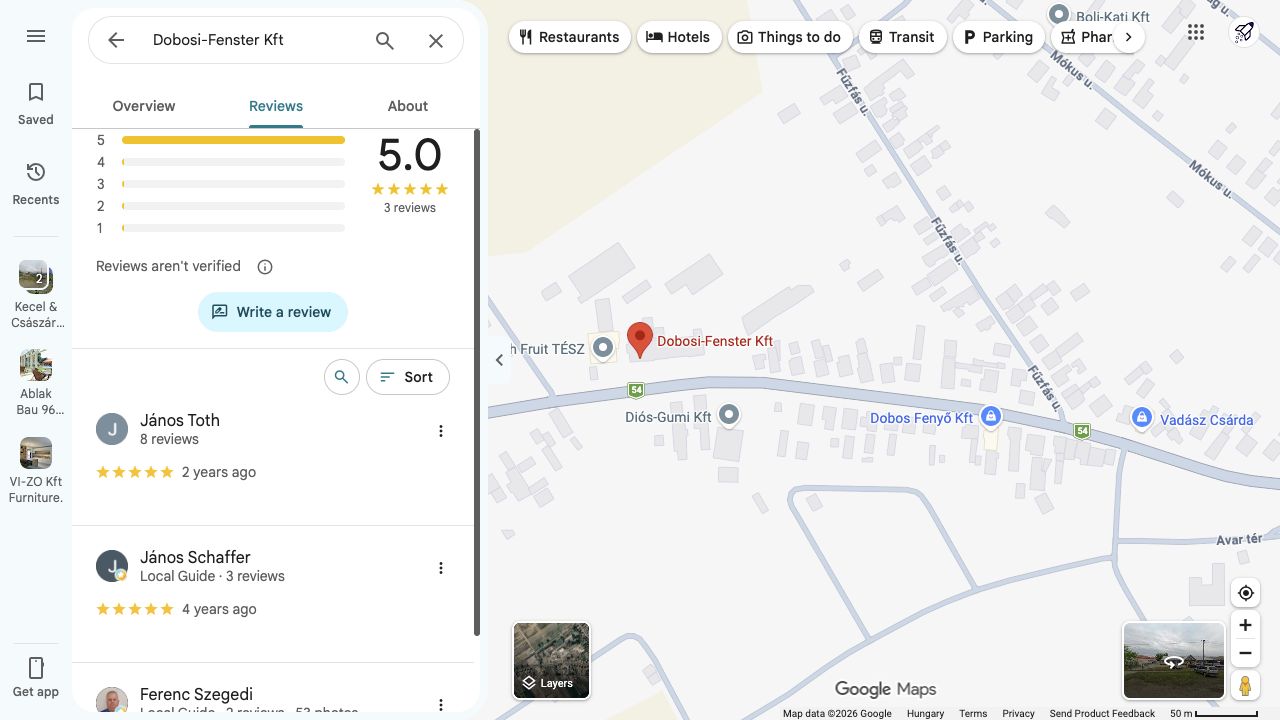Click Write a review button
Image resolution: width=1280 pixels, height=720 pixels.
point(273,312)
